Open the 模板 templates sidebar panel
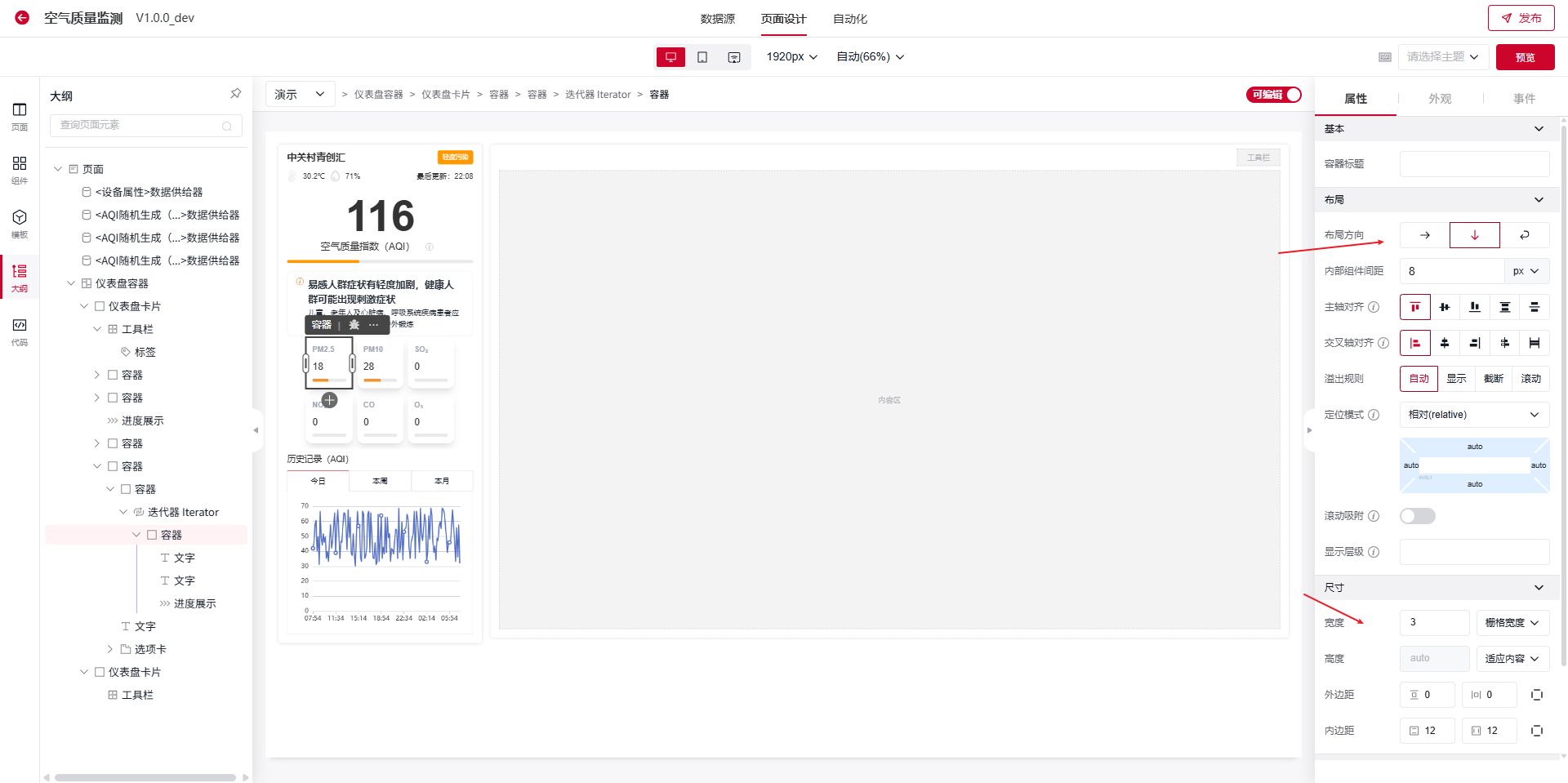Image resolution: width=1568 pixels, height=783 pixels. point(20,223)
